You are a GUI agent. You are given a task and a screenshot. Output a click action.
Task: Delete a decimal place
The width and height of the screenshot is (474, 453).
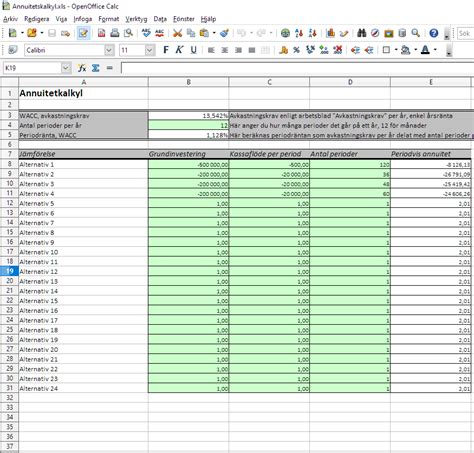point(337,50)
